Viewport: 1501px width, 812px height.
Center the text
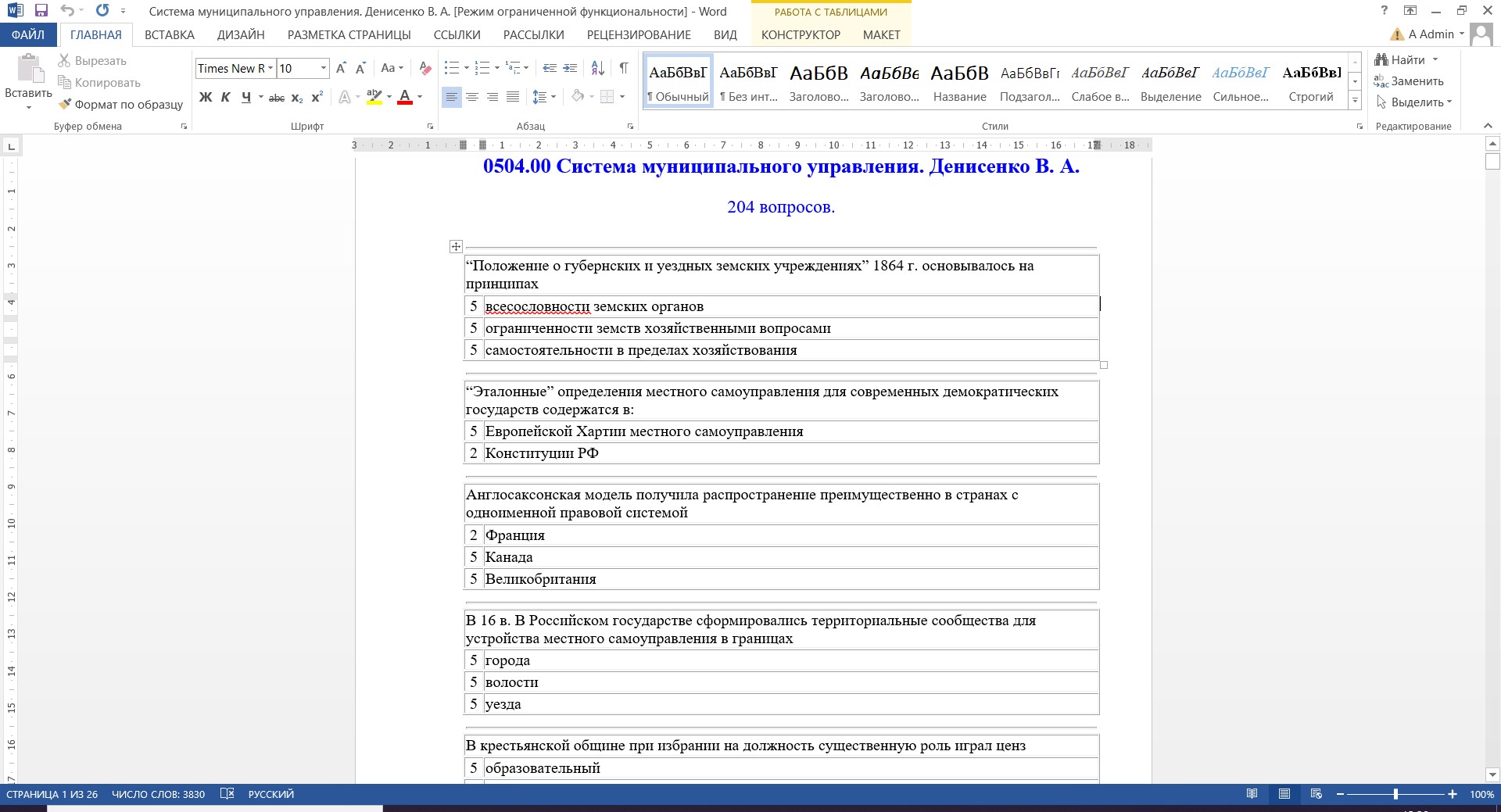click(x=472, y=97)
